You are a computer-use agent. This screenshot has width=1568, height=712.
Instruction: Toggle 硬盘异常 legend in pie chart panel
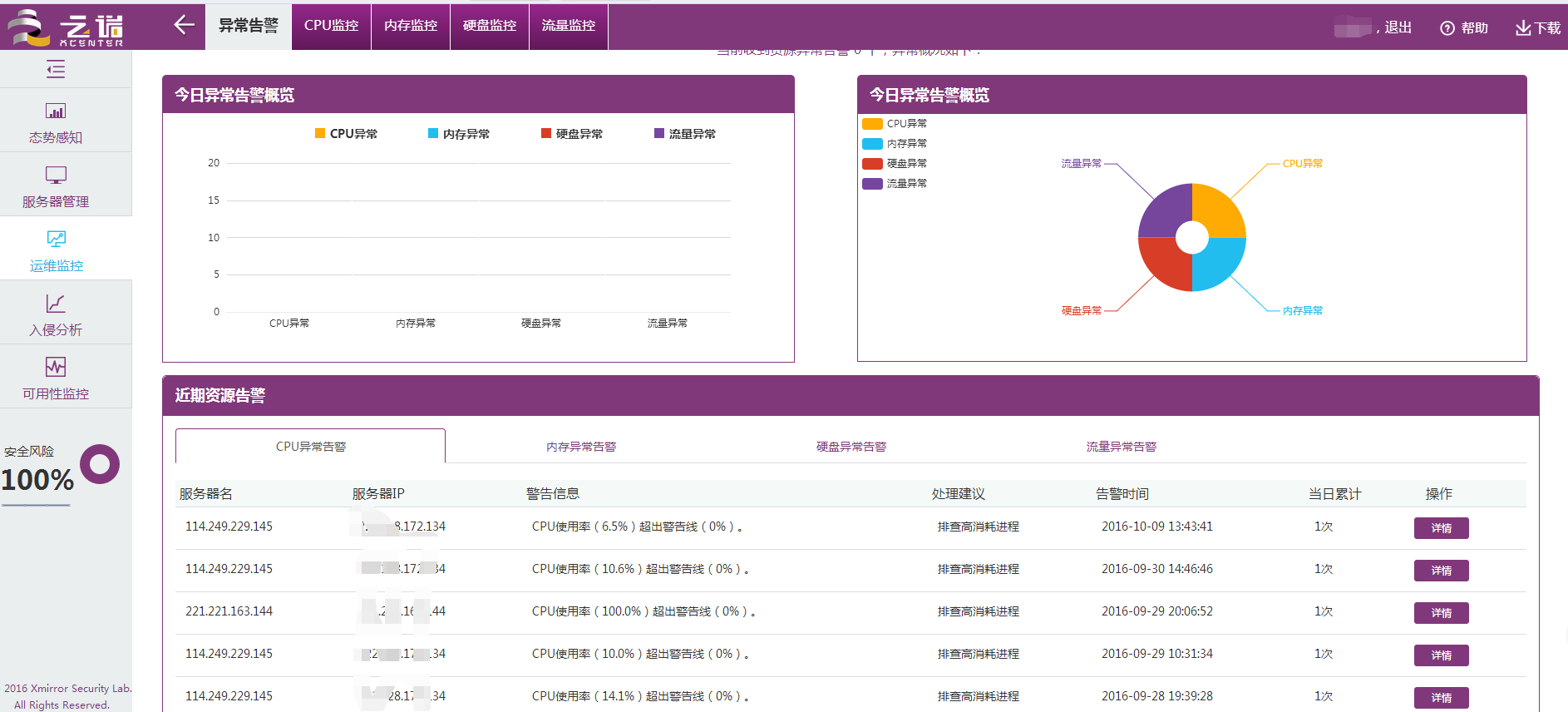[x=895, y=164]
